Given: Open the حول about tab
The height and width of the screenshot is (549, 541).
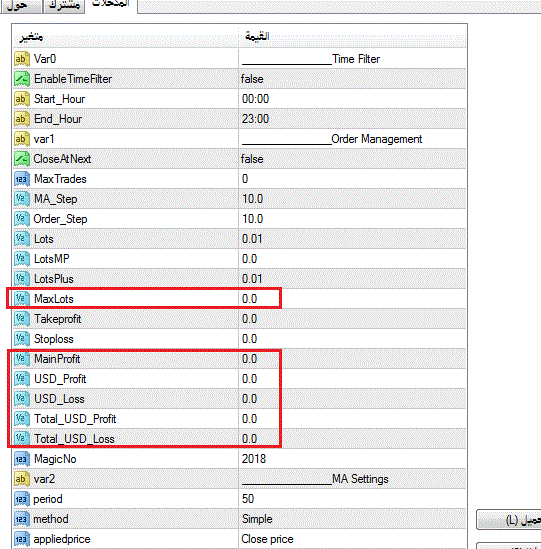Looking at the screenshot, I should click(20, 6).
